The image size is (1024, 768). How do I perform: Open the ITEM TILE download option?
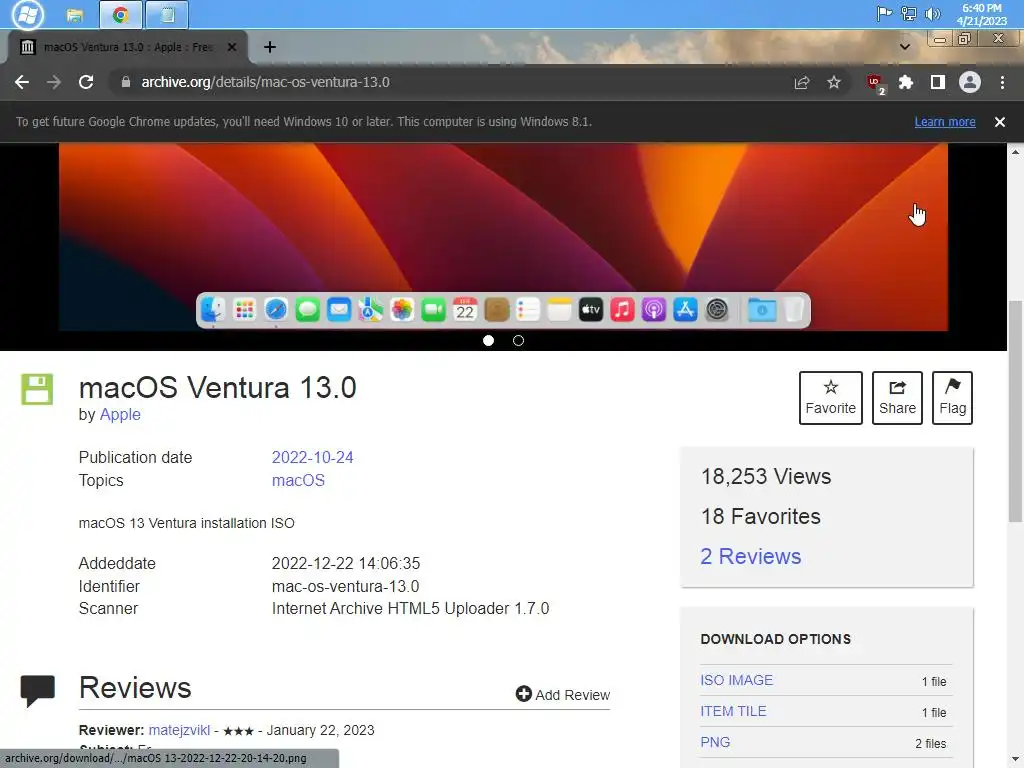733,711
